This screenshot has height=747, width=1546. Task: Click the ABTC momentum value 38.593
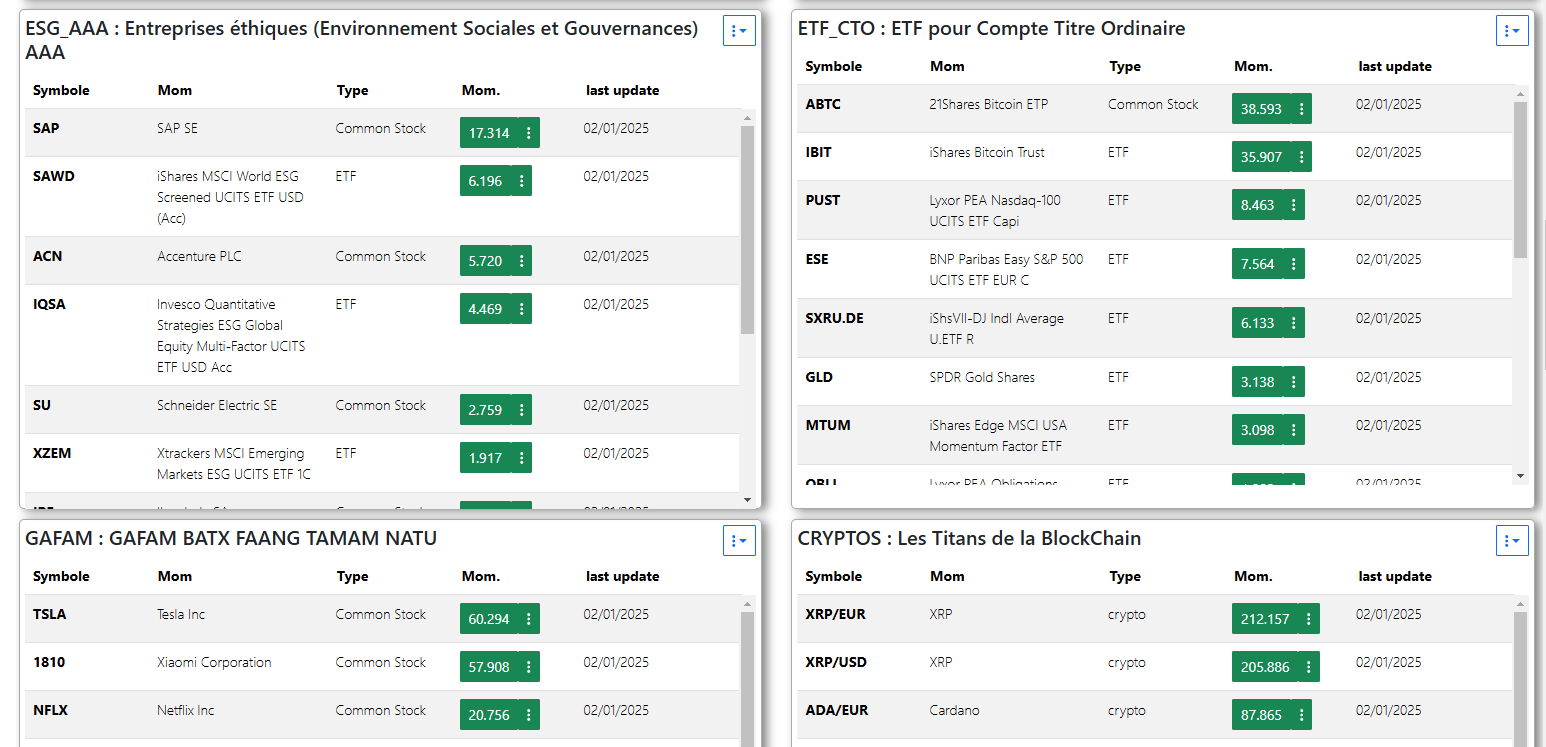coord(1261,109)
